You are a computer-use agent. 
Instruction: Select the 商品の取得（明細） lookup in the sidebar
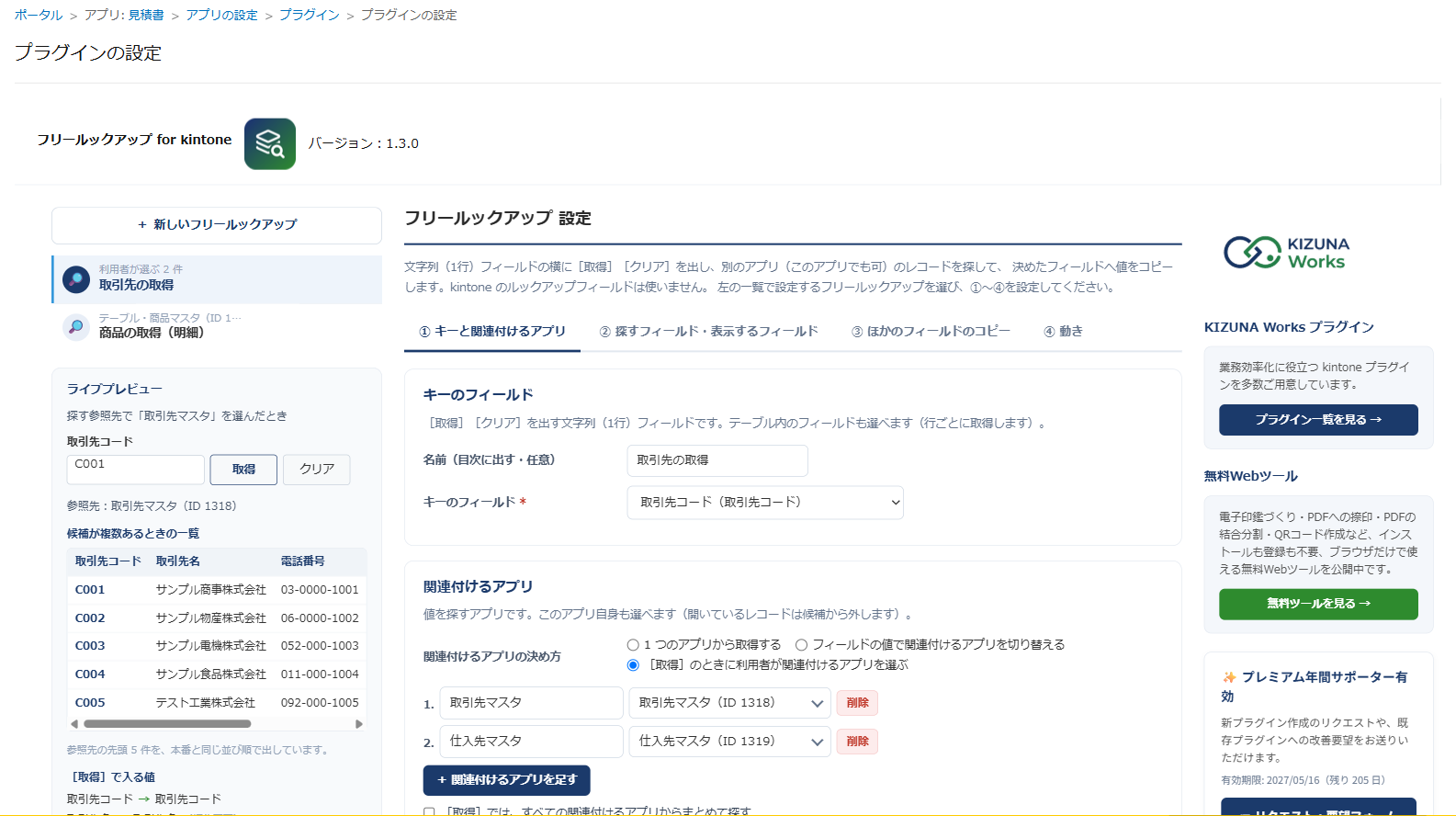tap(217, 326)
